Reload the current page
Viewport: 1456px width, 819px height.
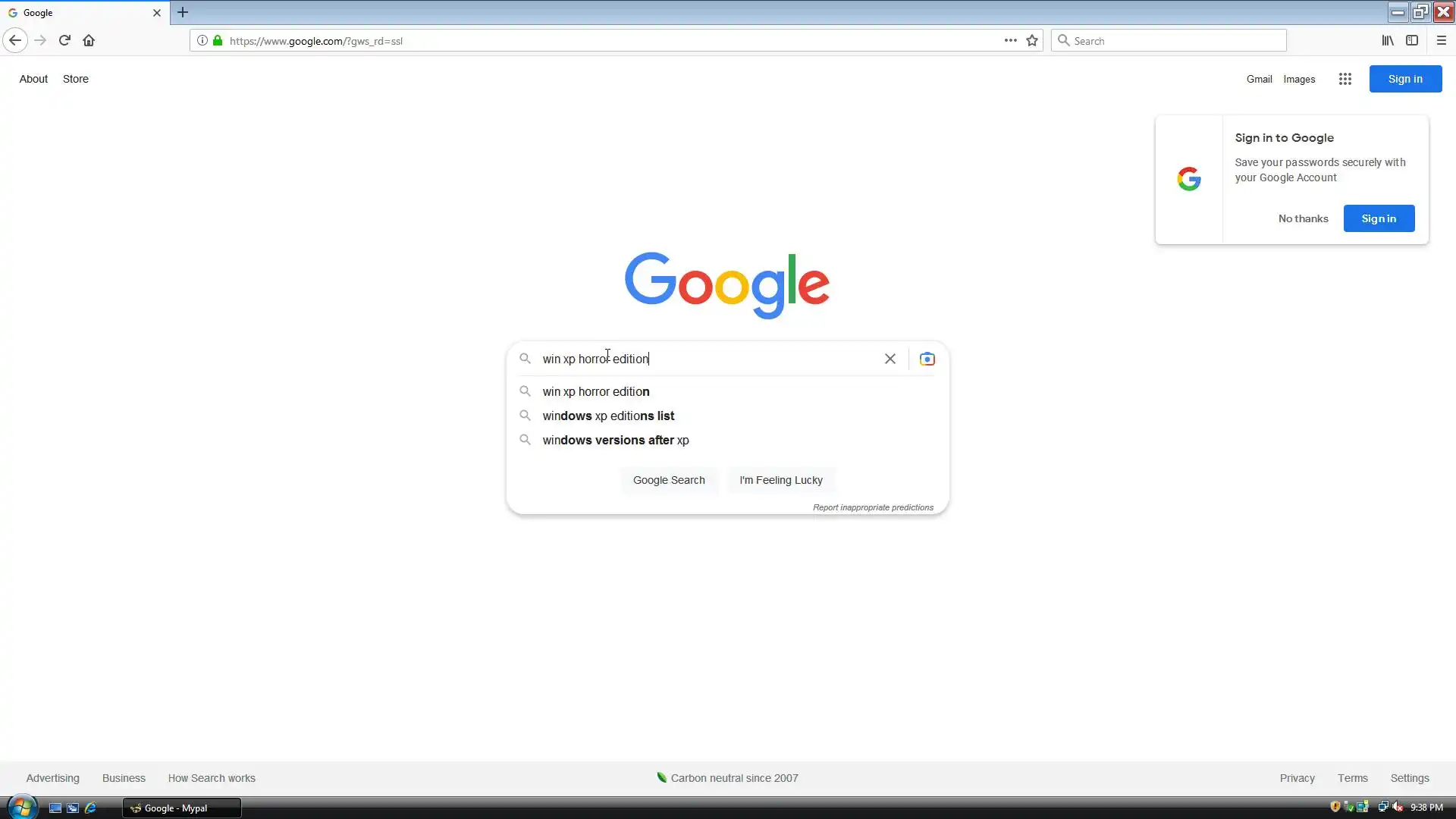pos(64,40)
